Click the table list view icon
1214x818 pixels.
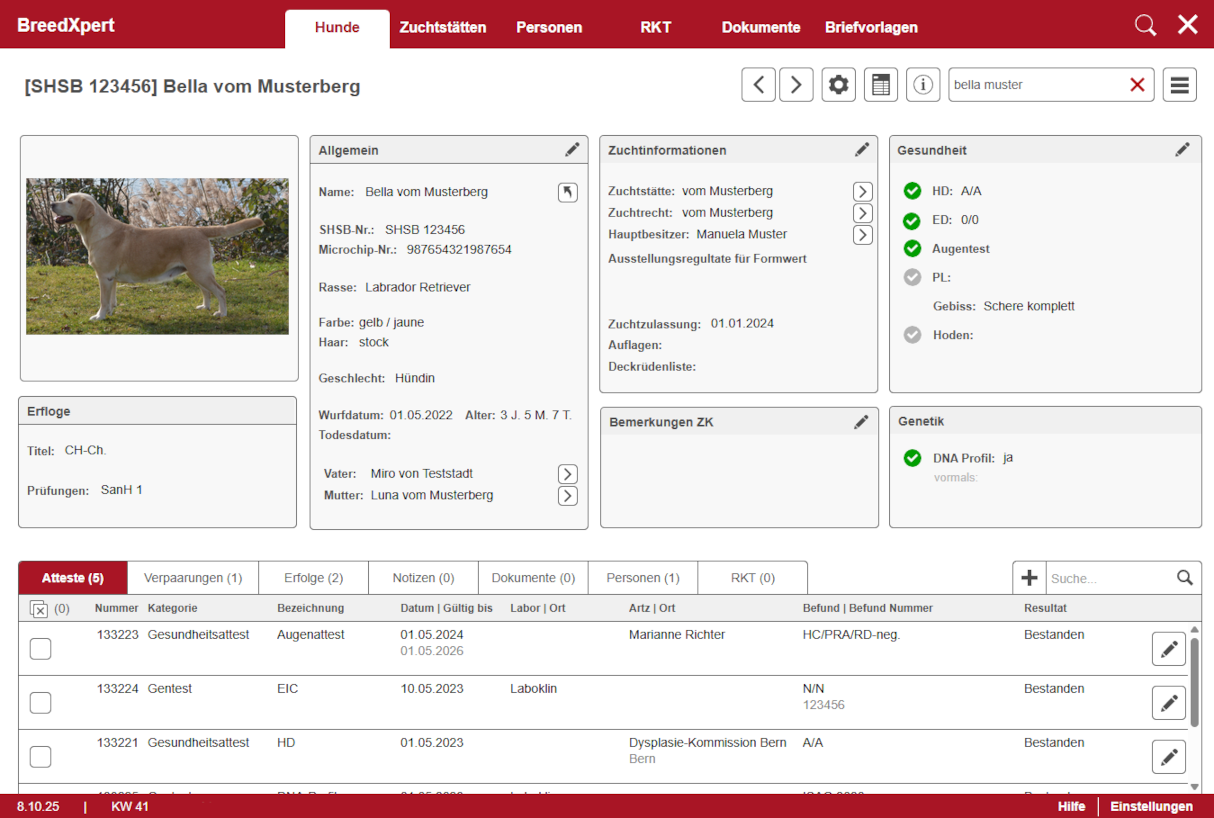pyautogui.click(x=880, y=85)
